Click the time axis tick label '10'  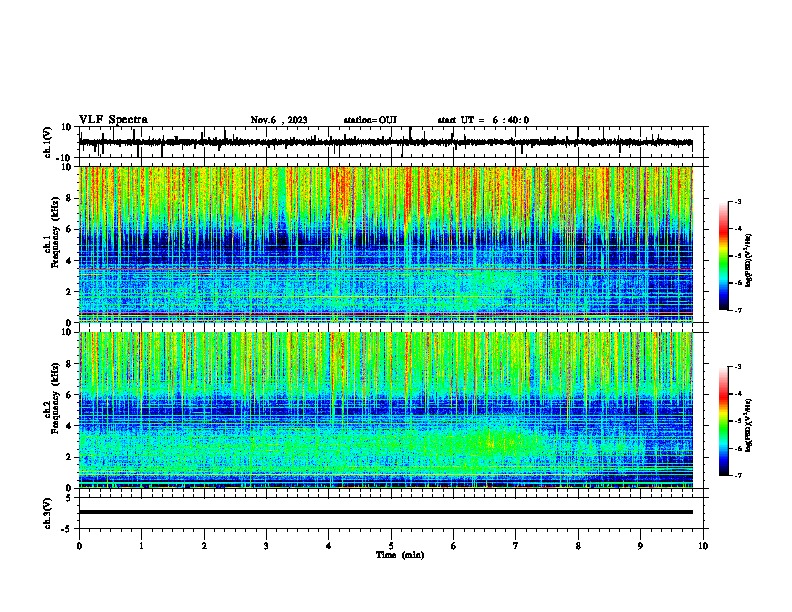[x=703, y=546]
